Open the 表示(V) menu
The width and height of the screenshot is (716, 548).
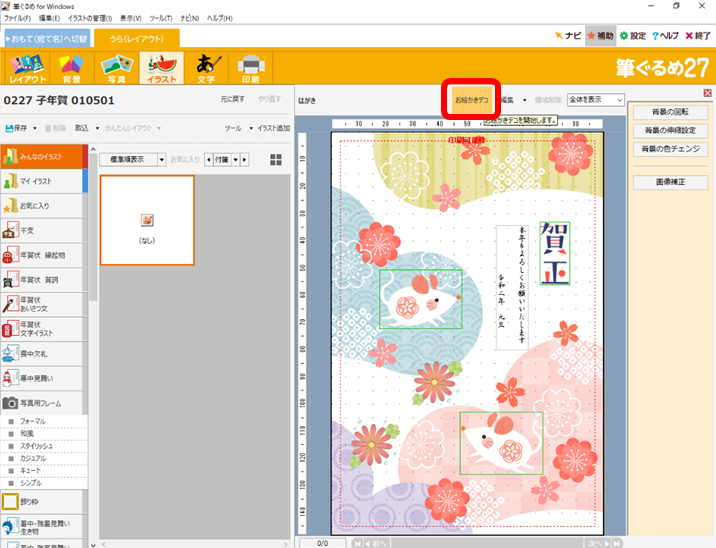click(x=131, y=18)
